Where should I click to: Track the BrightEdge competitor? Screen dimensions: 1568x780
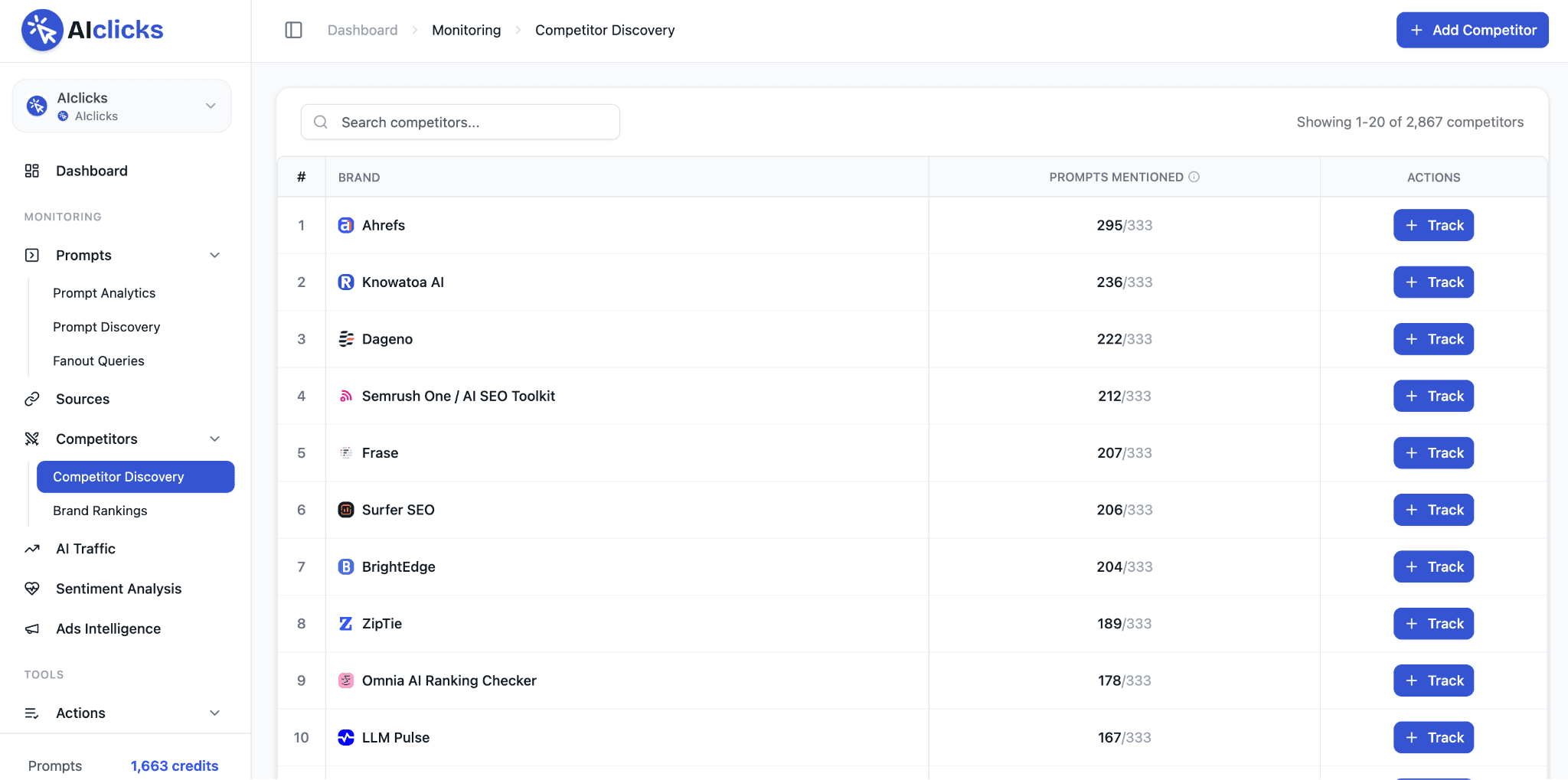[1433, 566]
